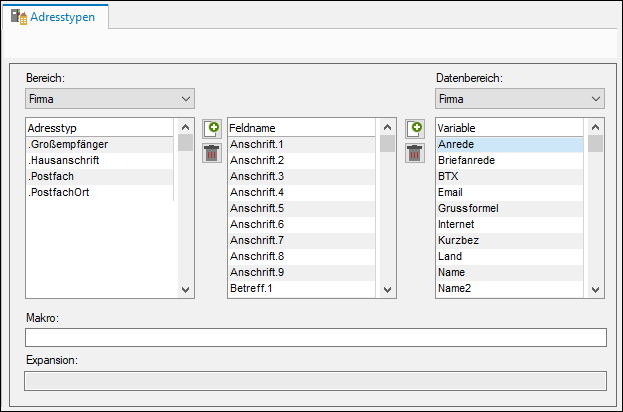
Task: Click the delete Variable trash icon
Action: click(415, 153)
